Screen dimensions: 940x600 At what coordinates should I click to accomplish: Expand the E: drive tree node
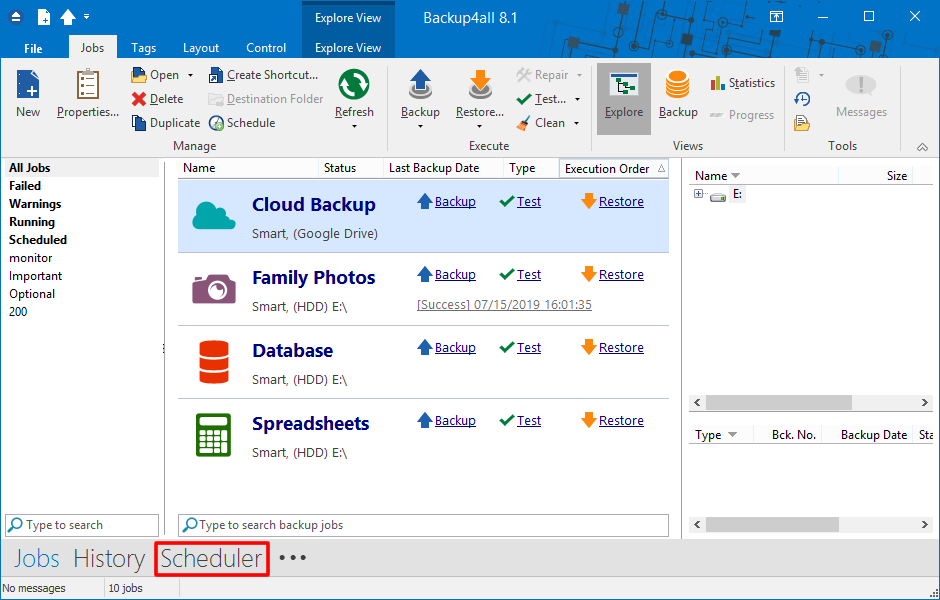(x=698, y=194)
